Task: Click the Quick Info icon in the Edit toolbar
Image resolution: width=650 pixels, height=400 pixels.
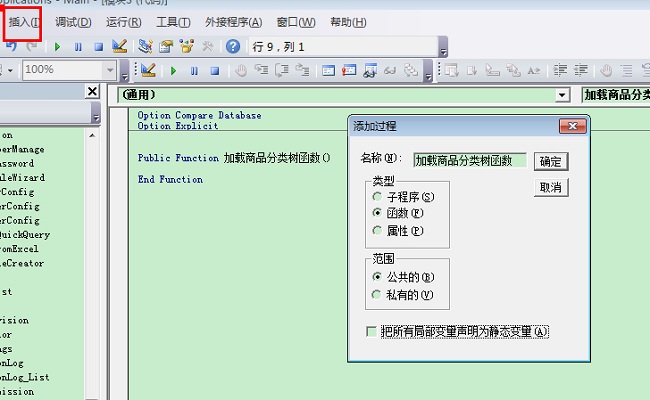Action: 492,70
